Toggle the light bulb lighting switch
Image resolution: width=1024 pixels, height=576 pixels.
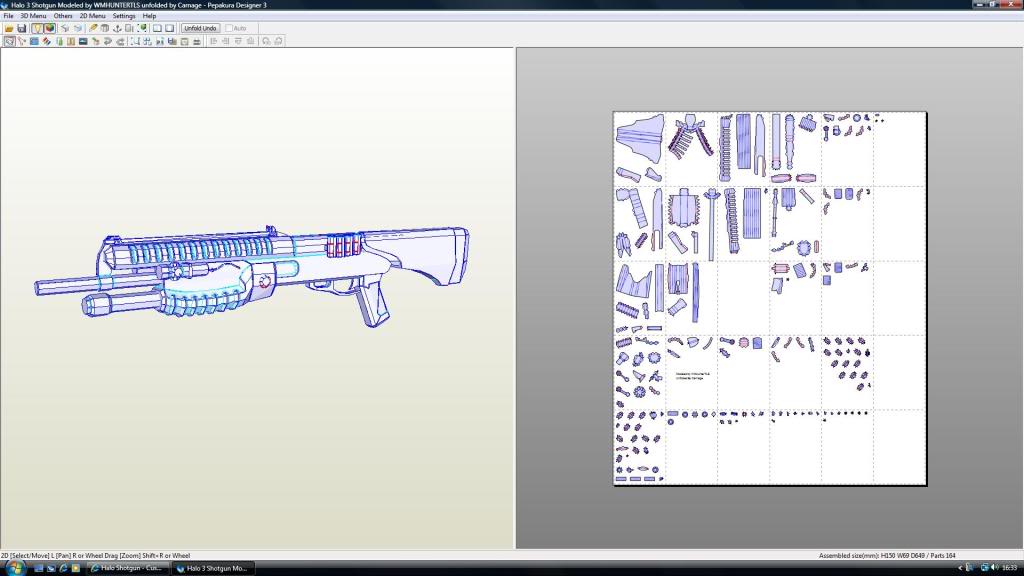[x=37, y=28]
